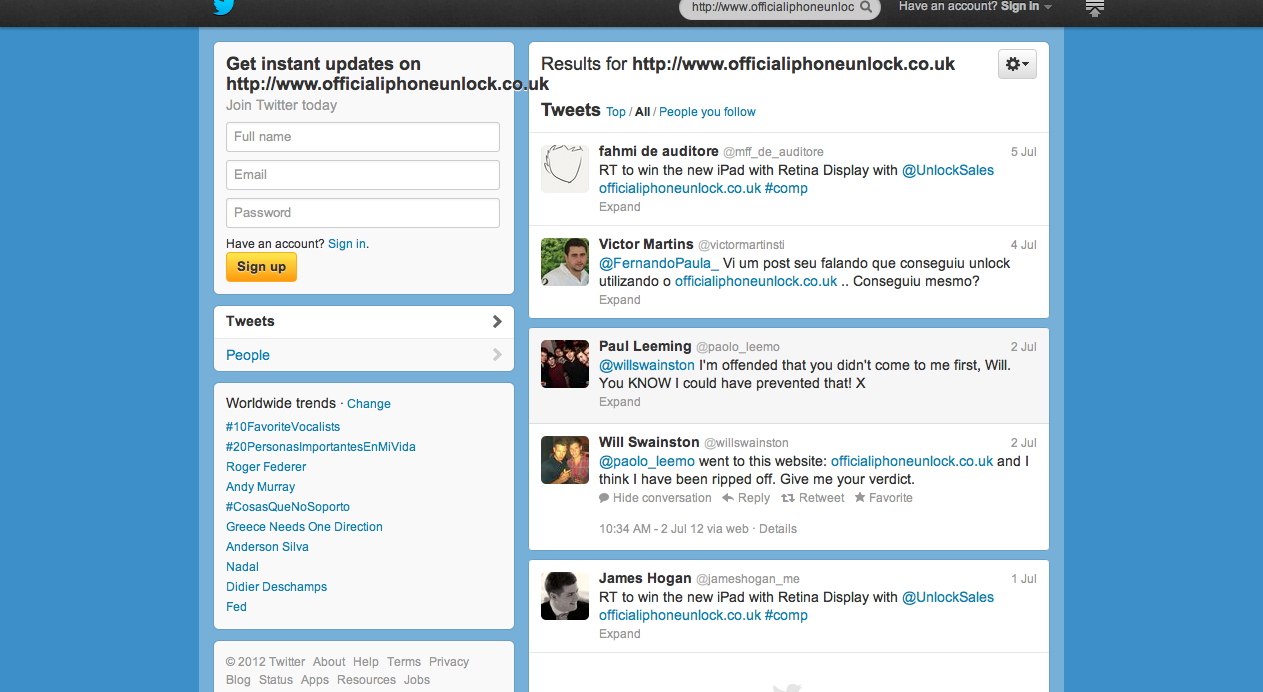Expand Paul Leeming's tweet
Screen dimensions: 1263x692
[620, 402]
